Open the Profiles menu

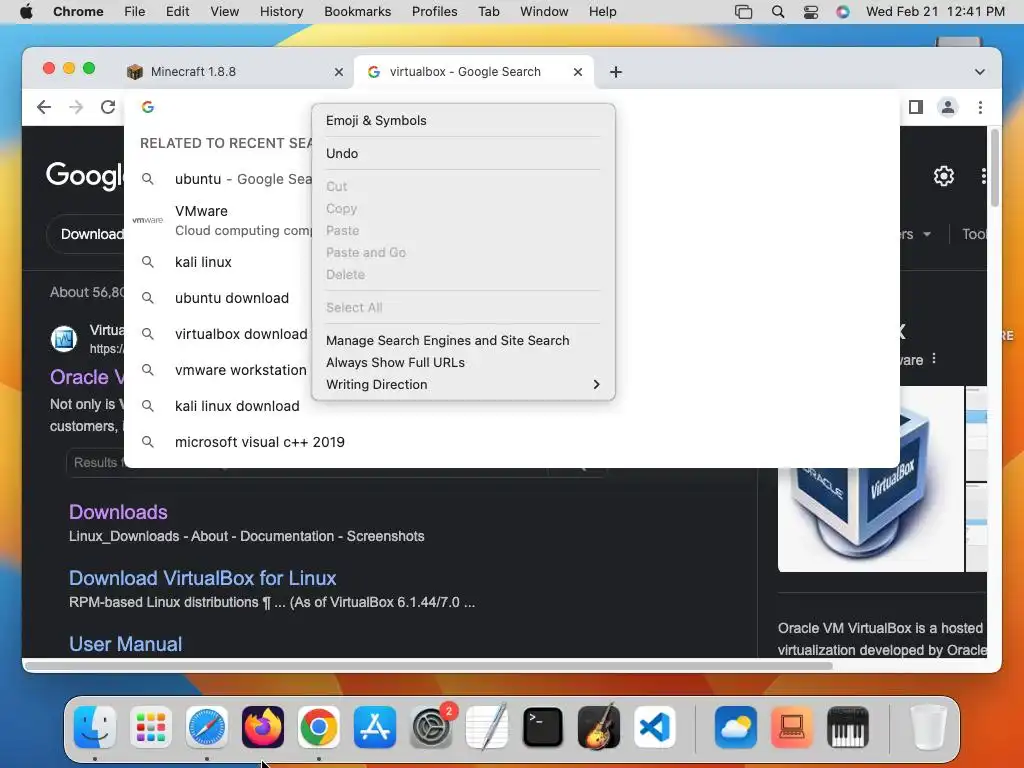coord(434,12)
